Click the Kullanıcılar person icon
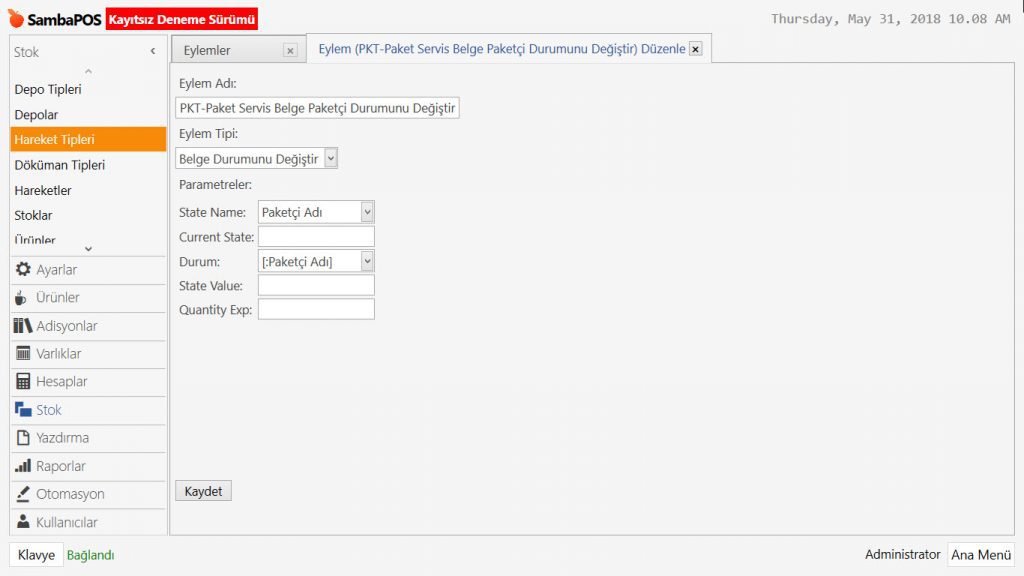Viewport: 1024px width, 576px height. click(x=23, y=522)
